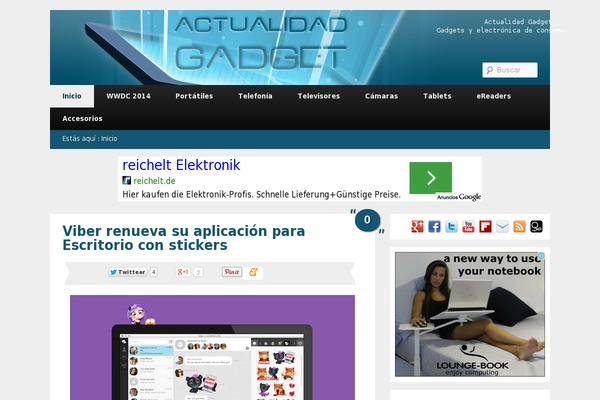600x400 pixels.
Task: Click the Viber desktop article image
Action: pyautogui.click(x=212, y=348)
